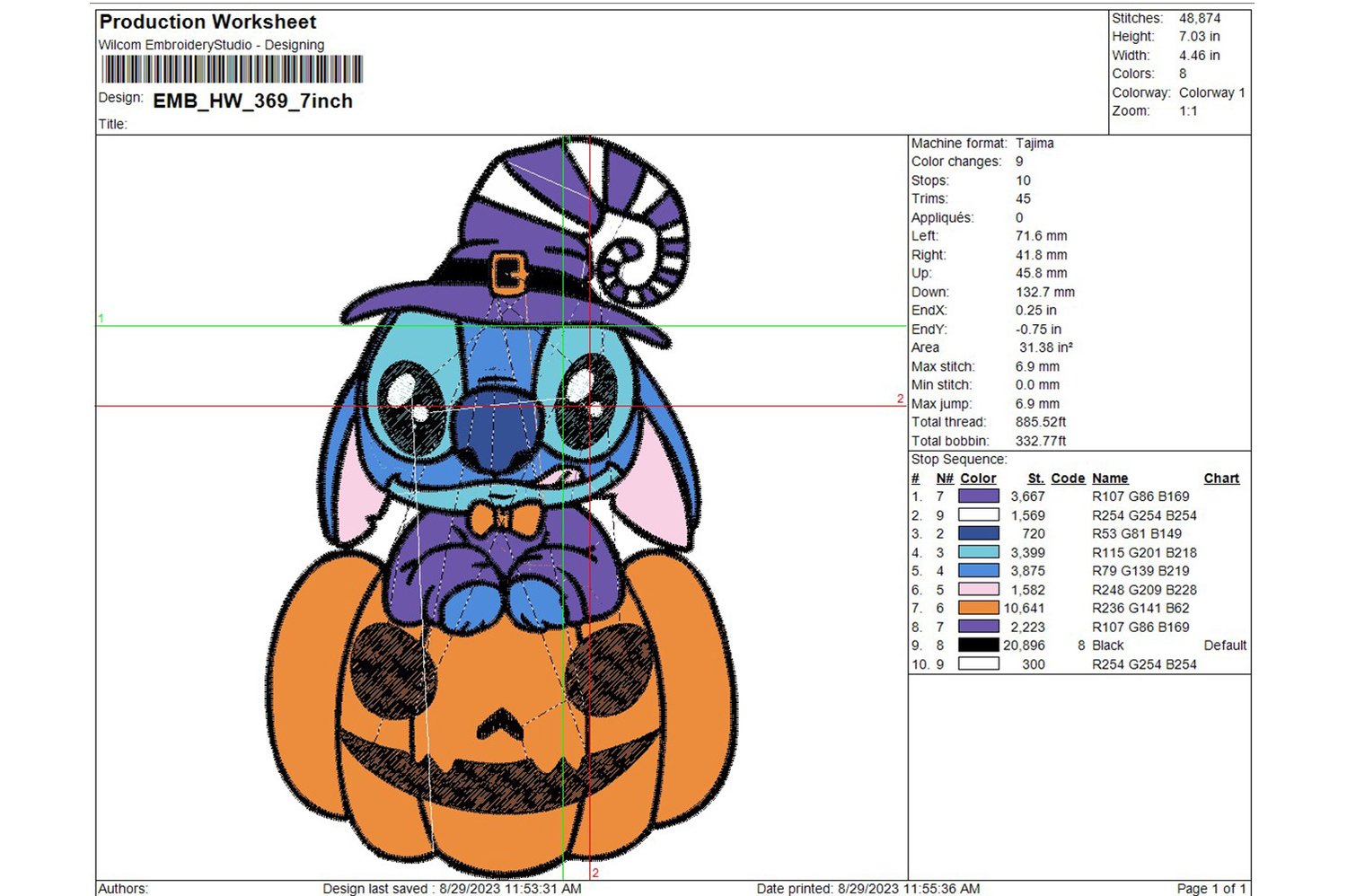Click the "Production Worksheet" heading
Screen dimensions: 1347x896
pos(207,22)
